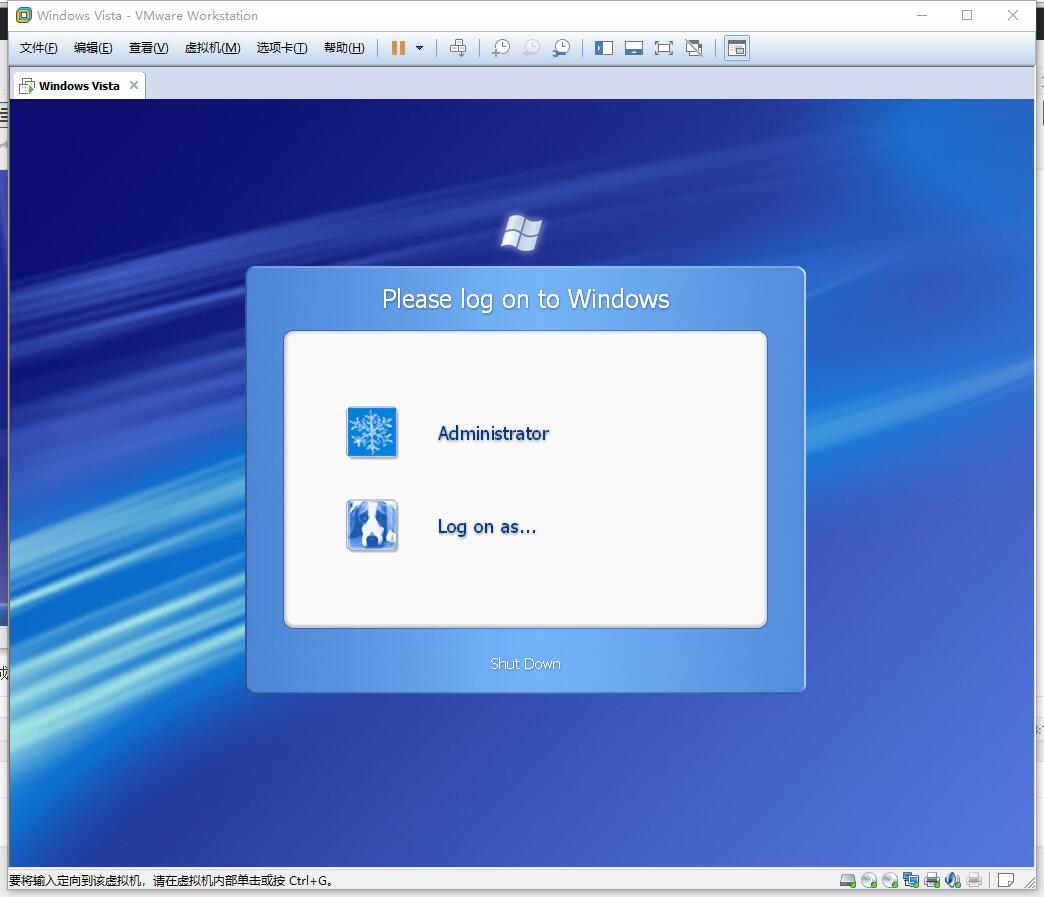Image resolution: width=1044 pixels, height=897 pixels.
Task: Click the first CD/DVD drive status icon
Action: [869, 880]
